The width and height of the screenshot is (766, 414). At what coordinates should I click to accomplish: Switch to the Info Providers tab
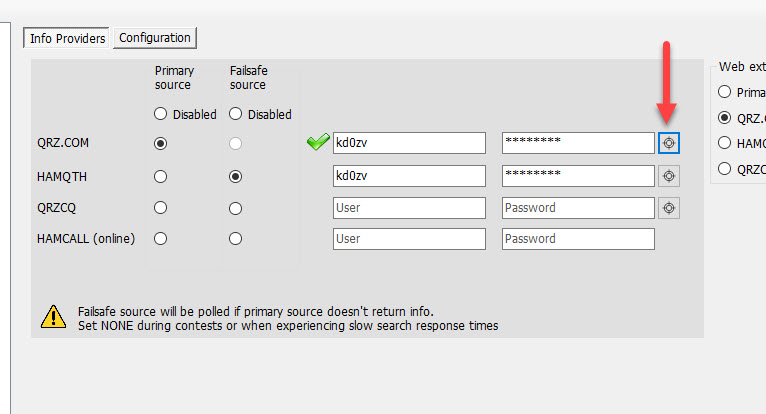67,38
